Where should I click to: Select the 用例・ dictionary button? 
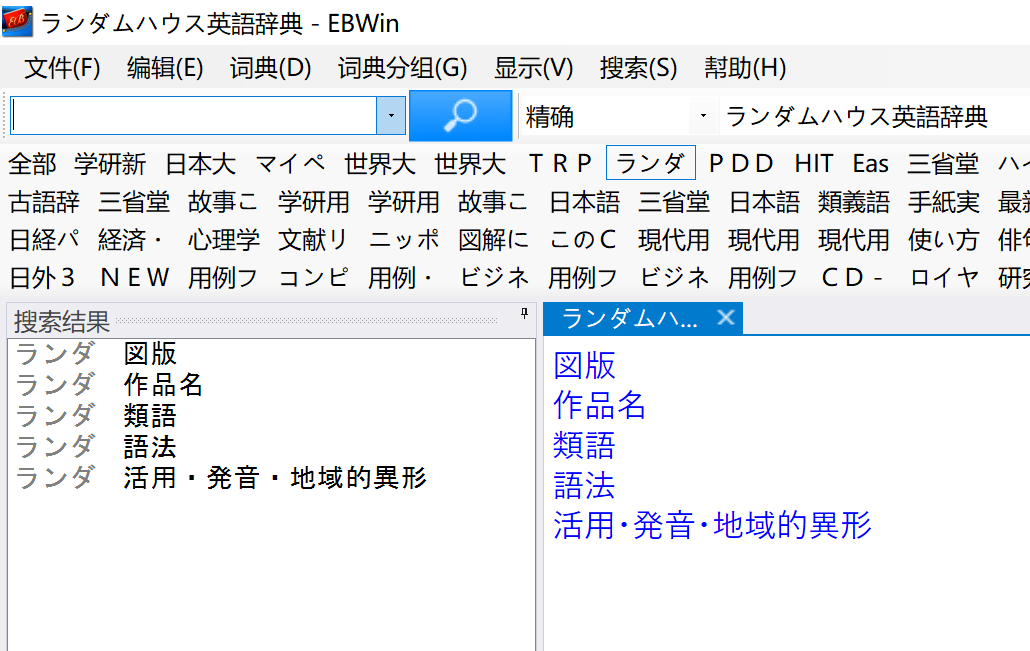[401, 277]
